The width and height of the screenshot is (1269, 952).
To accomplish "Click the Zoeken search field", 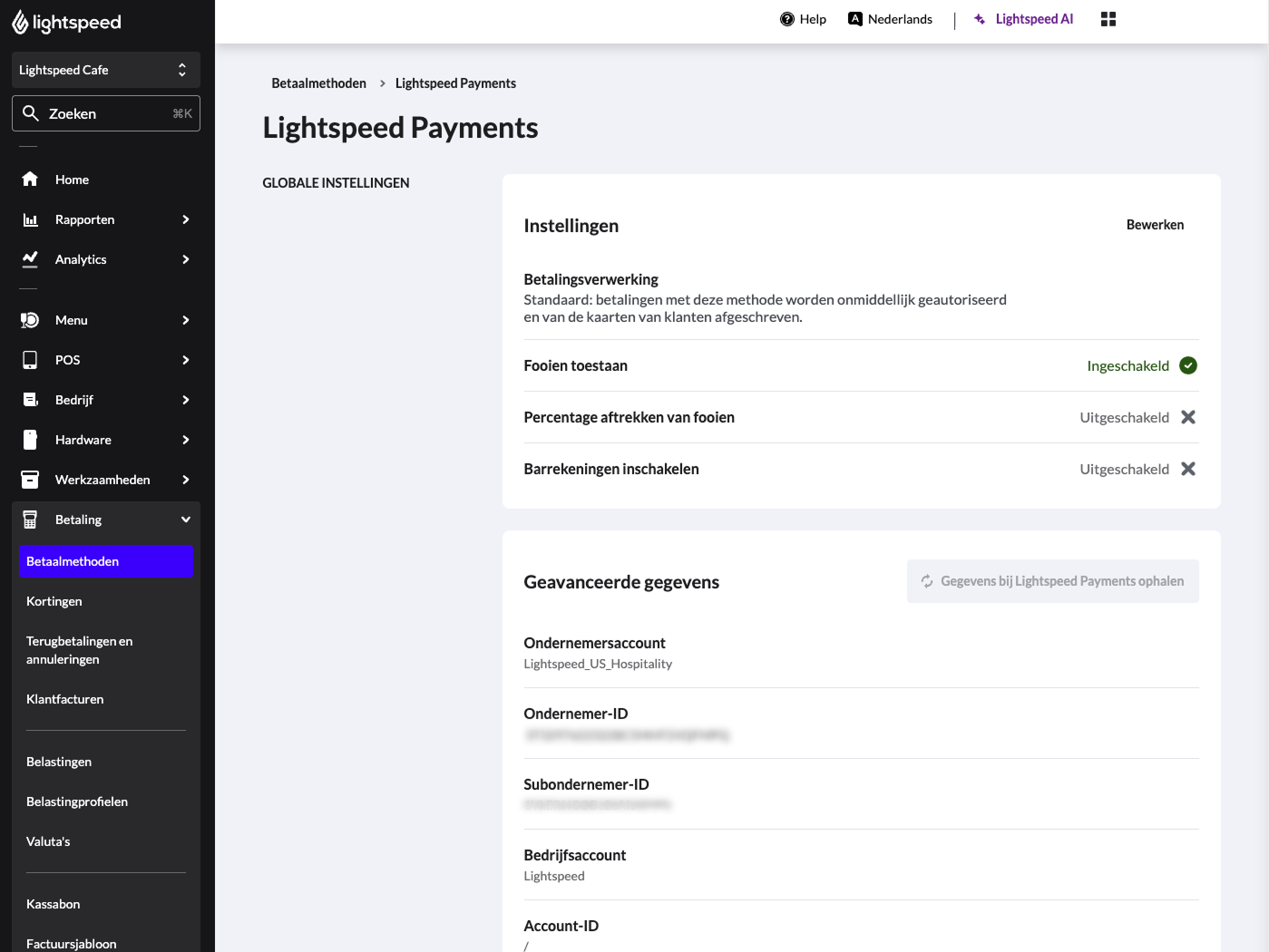I will (106, 113).
